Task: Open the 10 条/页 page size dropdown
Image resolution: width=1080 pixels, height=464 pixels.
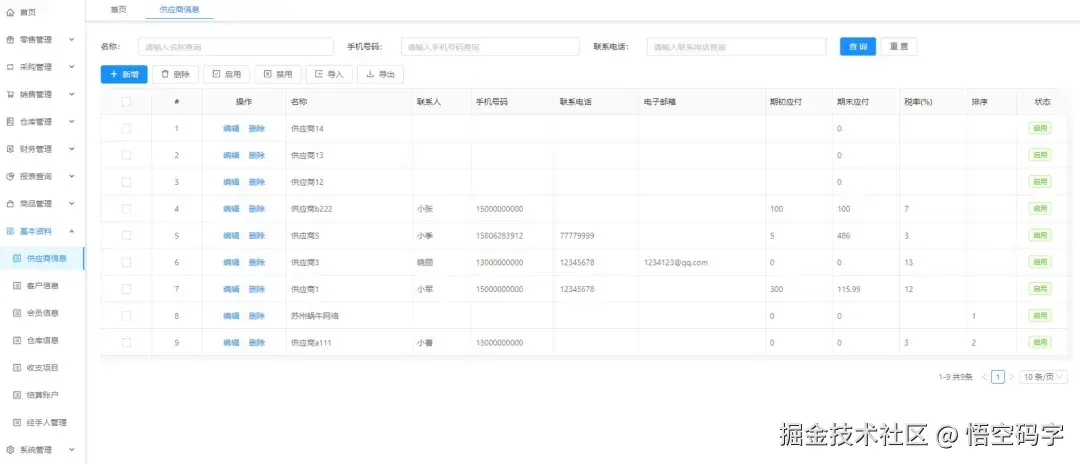Action: pos(1043,377)
